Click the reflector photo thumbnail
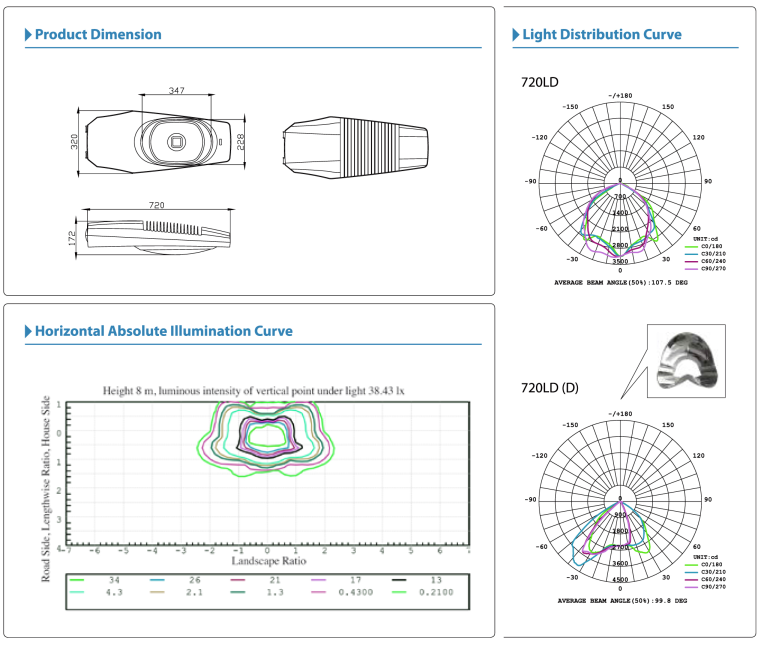The width and height of the screenshot is (774, 660). [686, 361]
